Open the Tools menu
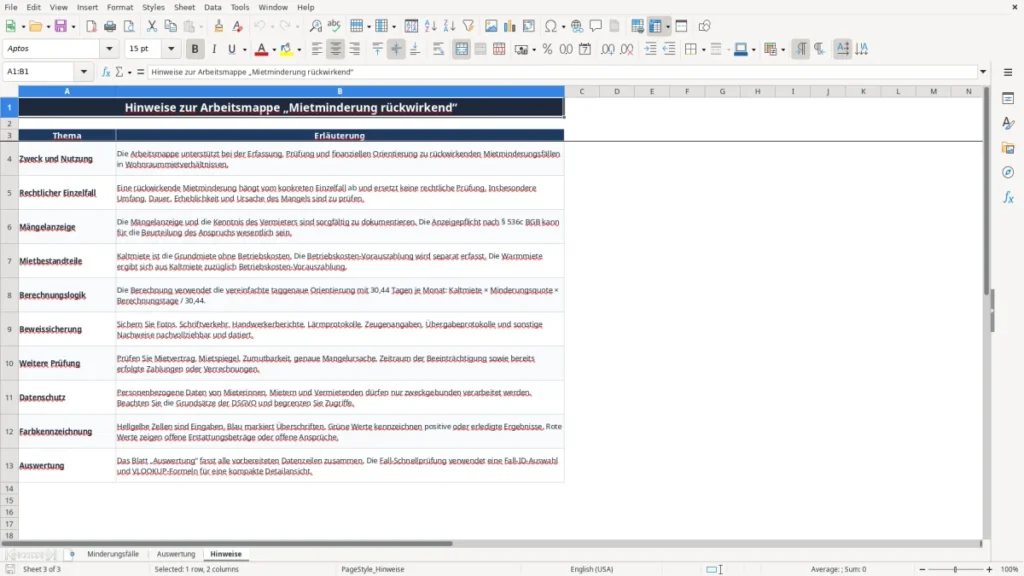The width and height of the screenshot is (1024, 576). pos(240,7)
